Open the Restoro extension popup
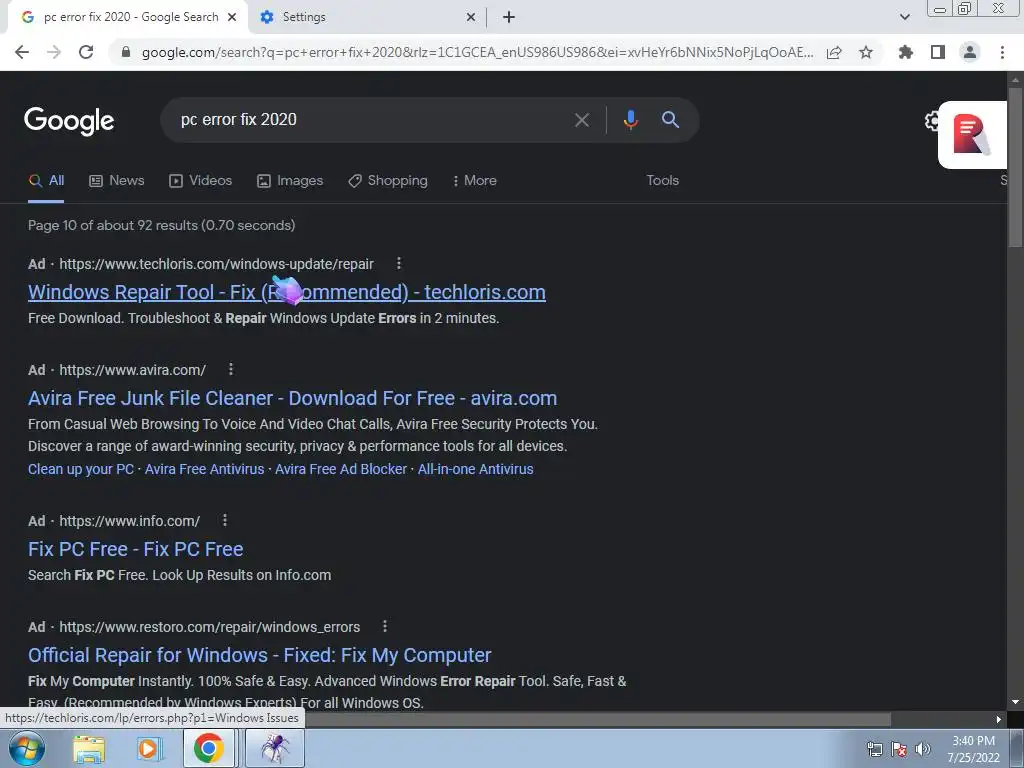Image resolution: width=1024 pixels, height=768 pixels. coord(972,135)
